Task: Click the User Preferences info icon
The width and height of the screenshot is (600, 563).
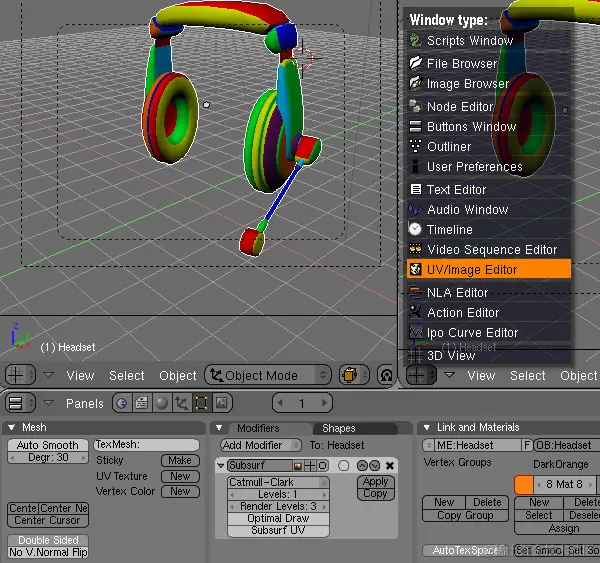Action: (x=416, y=166)
